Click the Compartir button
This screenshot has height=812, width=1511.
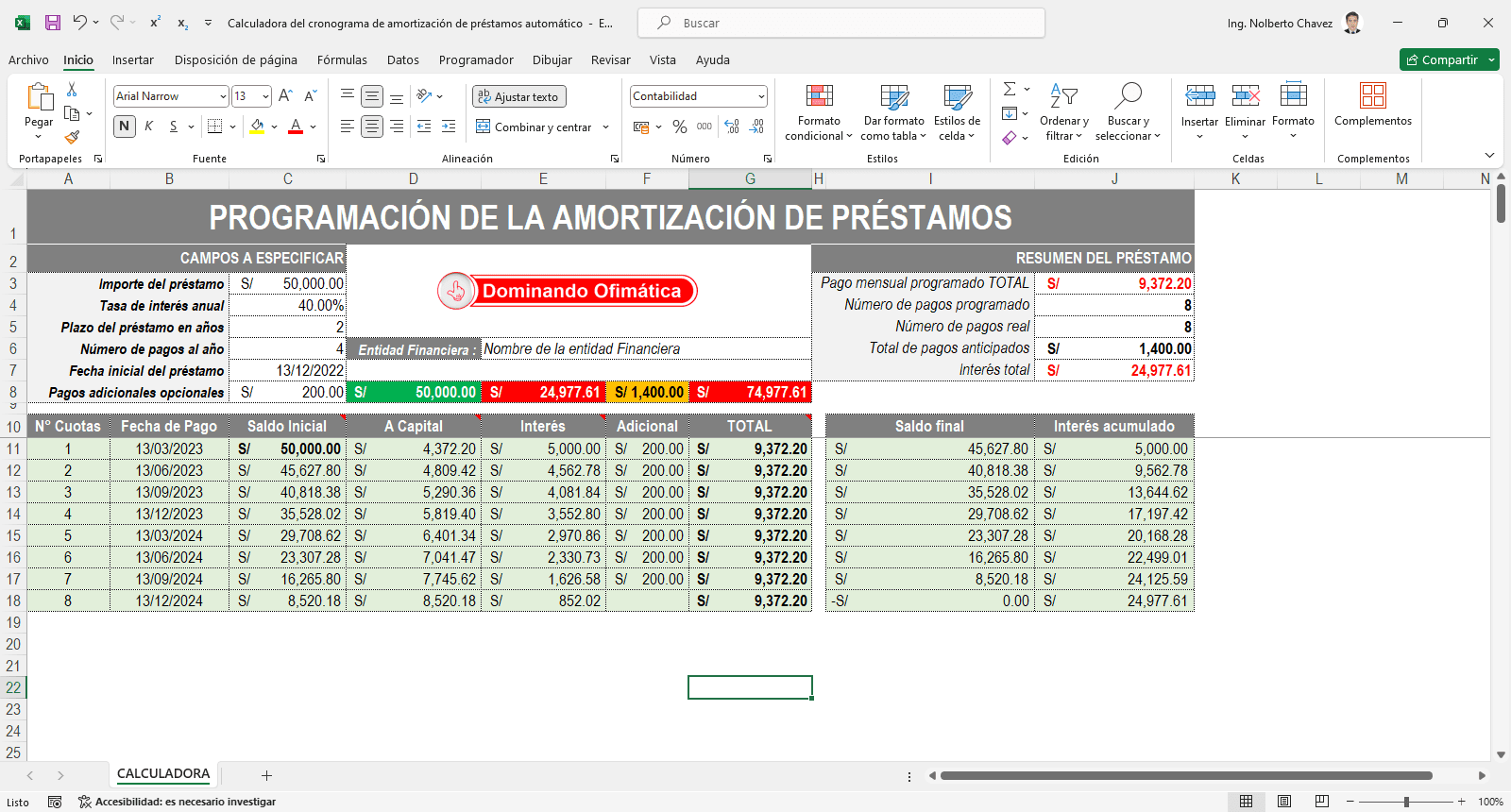coord(1442,59)
